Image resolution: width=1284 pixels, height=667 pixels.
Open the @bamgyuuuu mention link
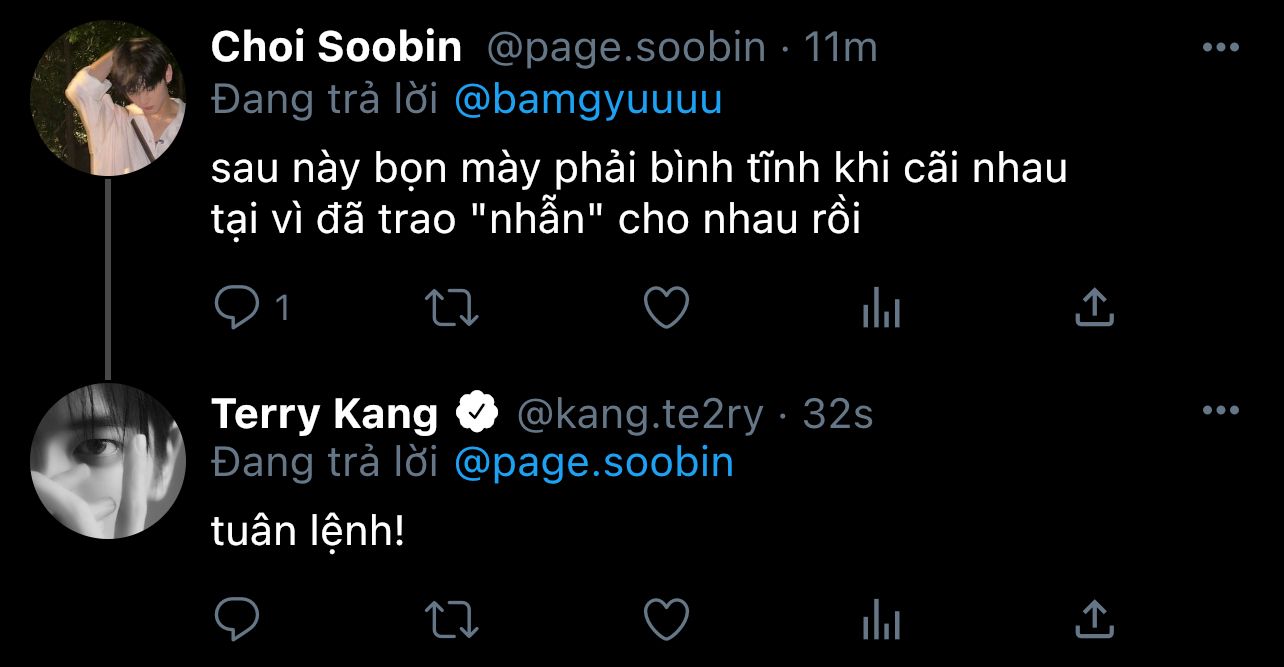coord(587,101)
